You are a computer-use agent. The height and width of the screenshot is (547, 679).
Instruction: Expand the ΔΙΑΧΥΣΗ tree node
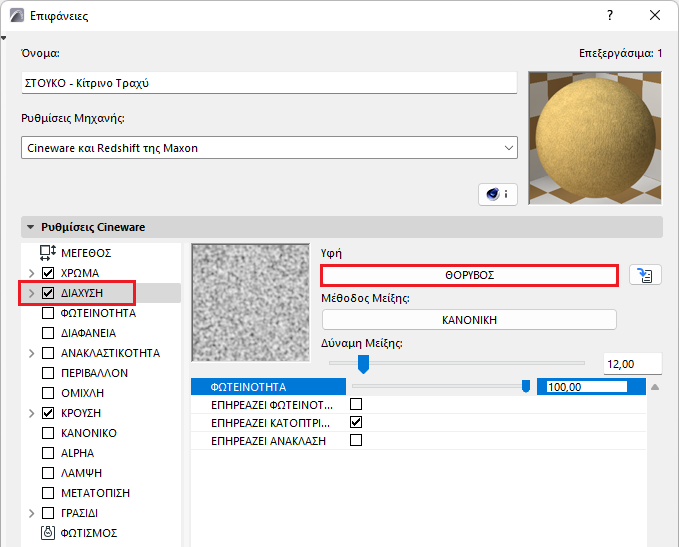31,293
